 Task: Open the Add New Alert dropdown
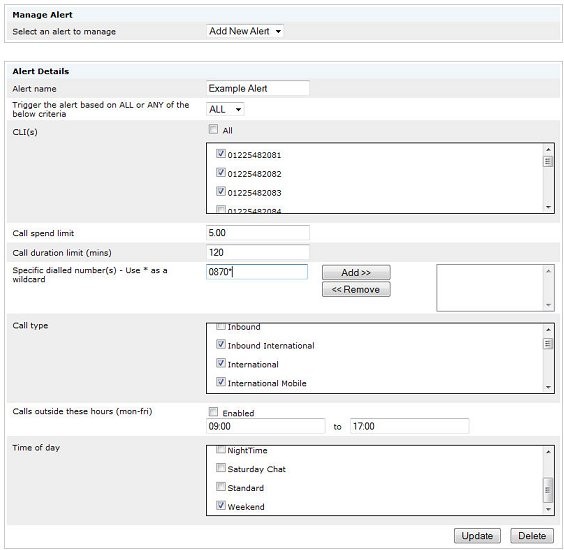tap(245, 31)
